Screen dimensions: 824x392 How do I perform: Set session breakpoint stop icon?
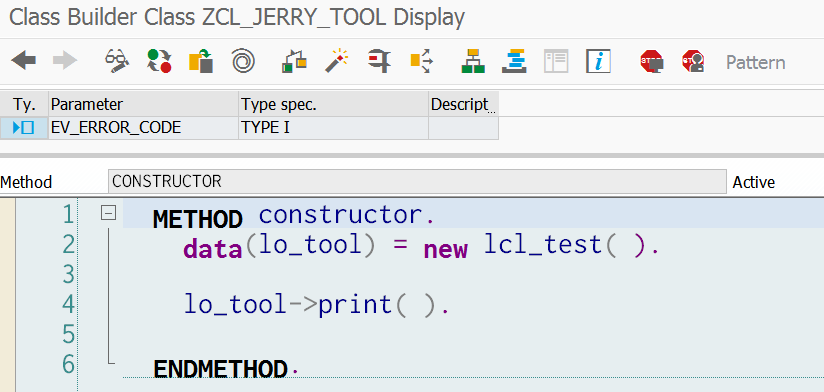[x=652, y=61]
